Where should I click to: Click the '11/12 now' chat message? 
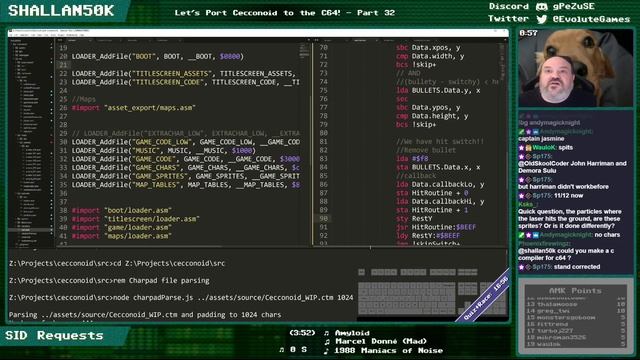pyautogui.click(x=551, y=196)
